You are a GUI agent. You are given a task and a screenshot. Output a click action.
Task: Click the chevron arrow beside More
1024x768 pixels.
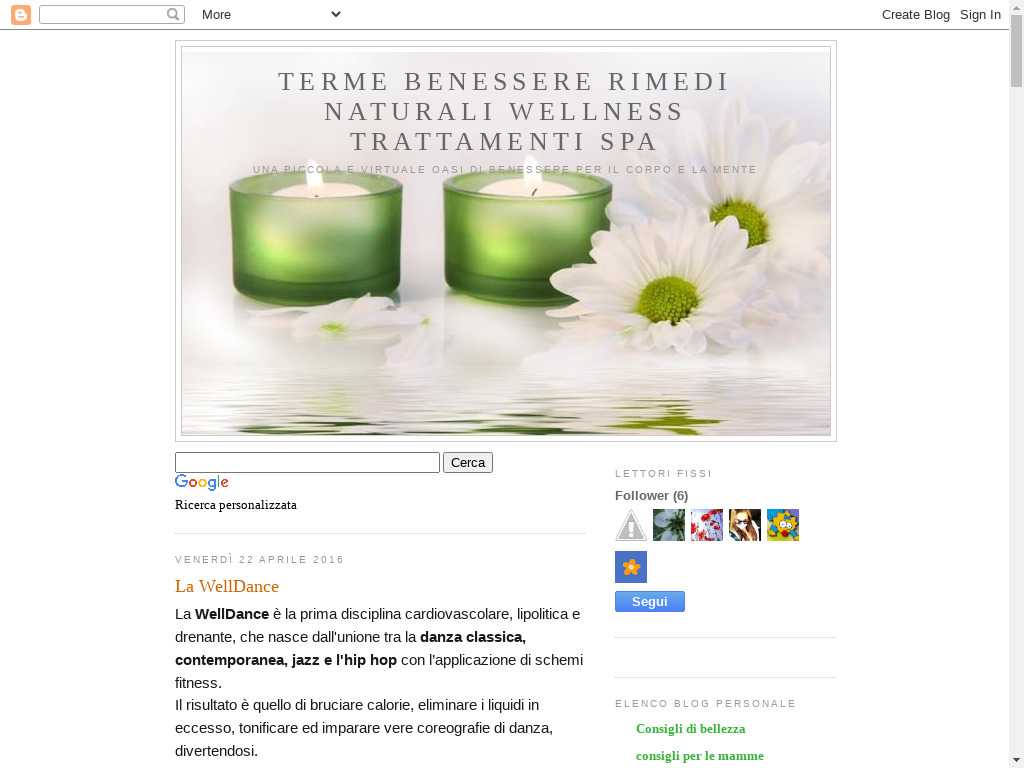point(335,14)
